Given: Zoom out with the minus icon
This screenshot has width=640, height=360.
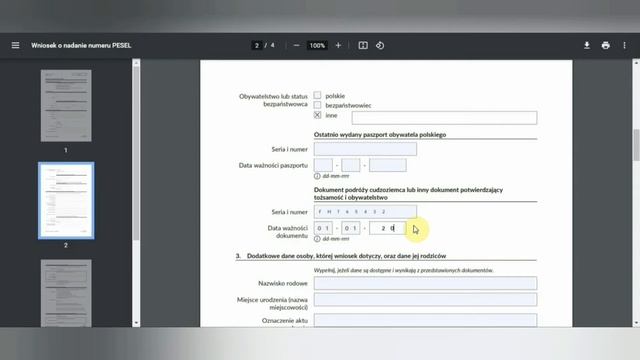Looking at the screenshot, I should pos(297,45).
